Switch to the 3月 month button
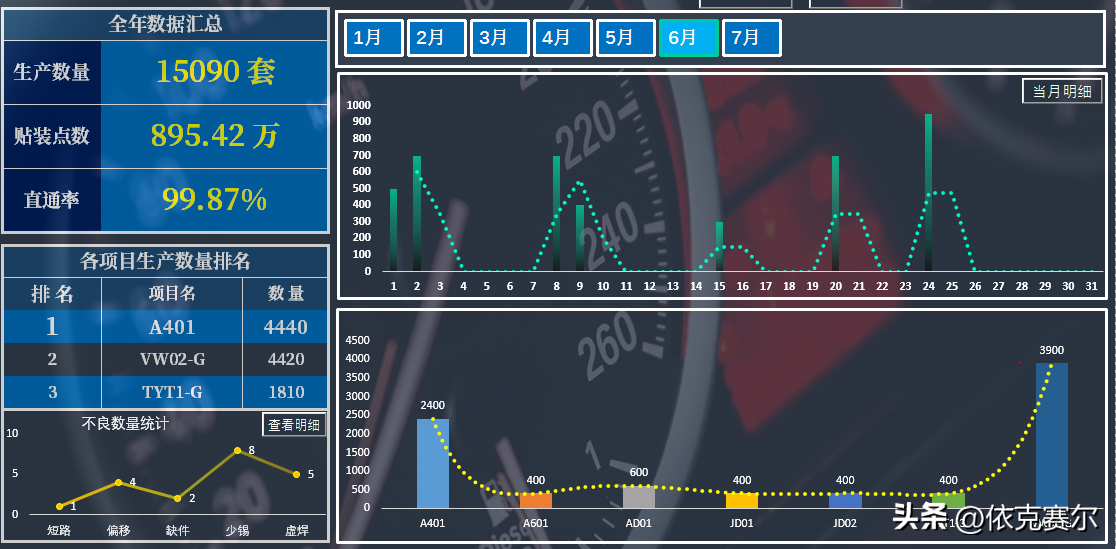The width and height of the screenshot is (1116, 549). tap(499, 38)
